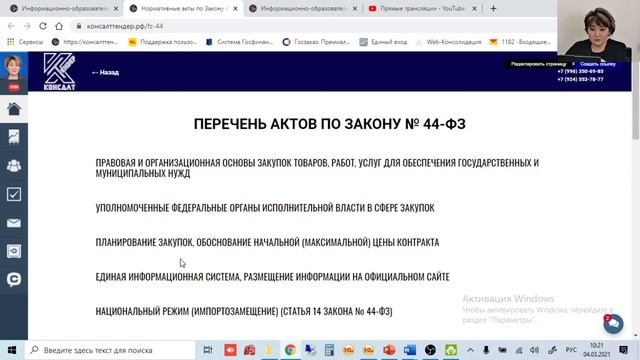
Task: Open Task View on the taskbar
Action: 208,350
